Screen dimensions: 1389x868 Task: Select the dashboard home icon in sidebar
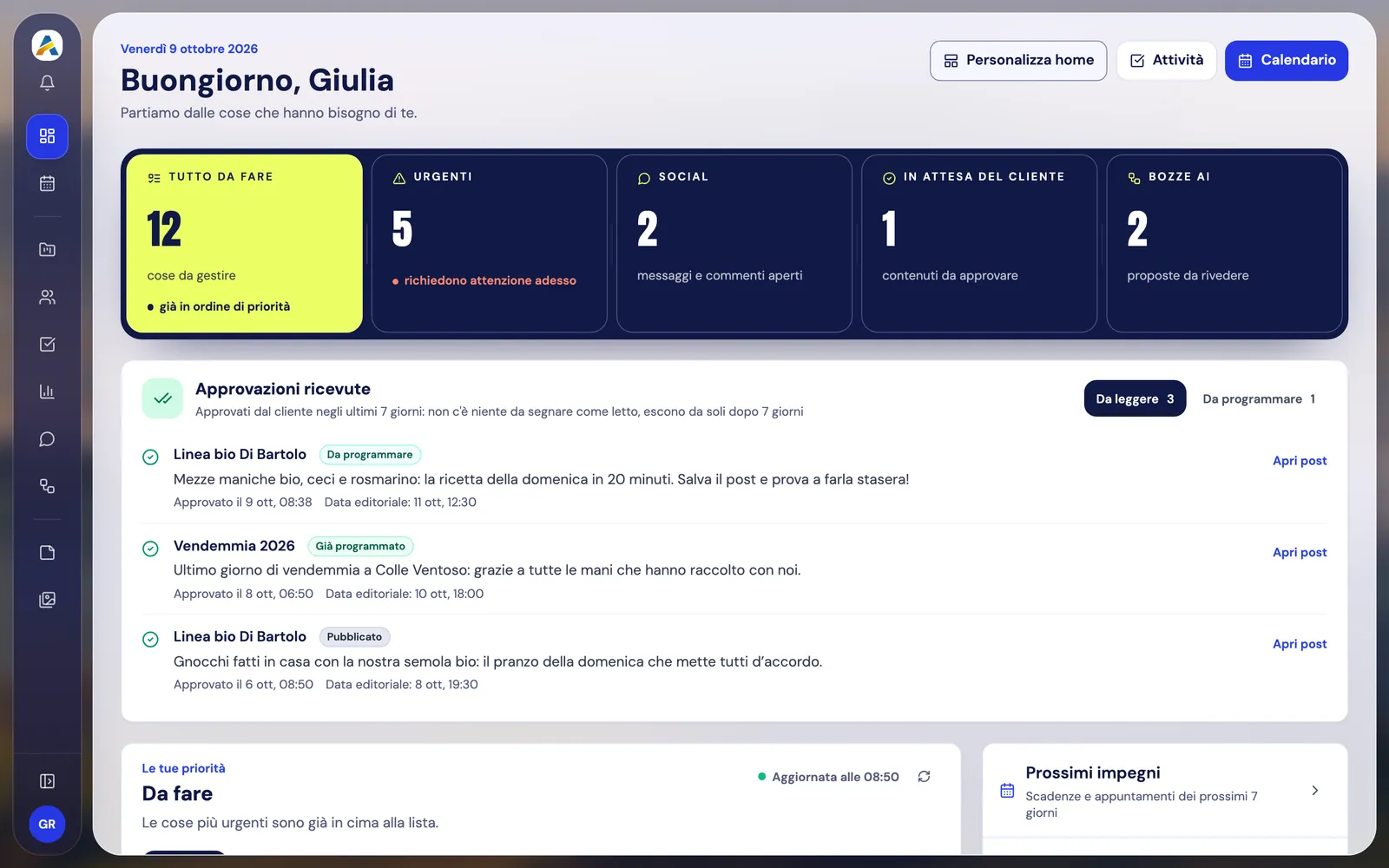47,136
